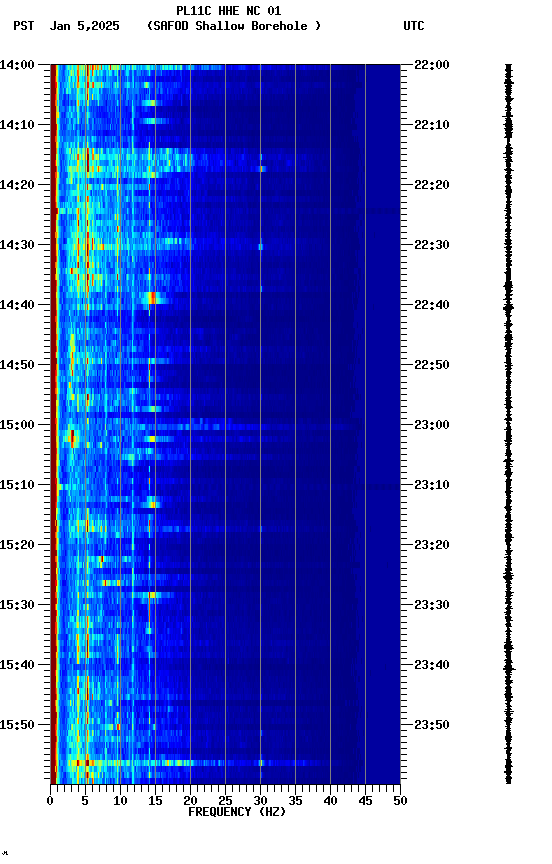Screen dimensions: 552x864
Task: Click the 22:40 UTC time label
Action: click(432, 305)
